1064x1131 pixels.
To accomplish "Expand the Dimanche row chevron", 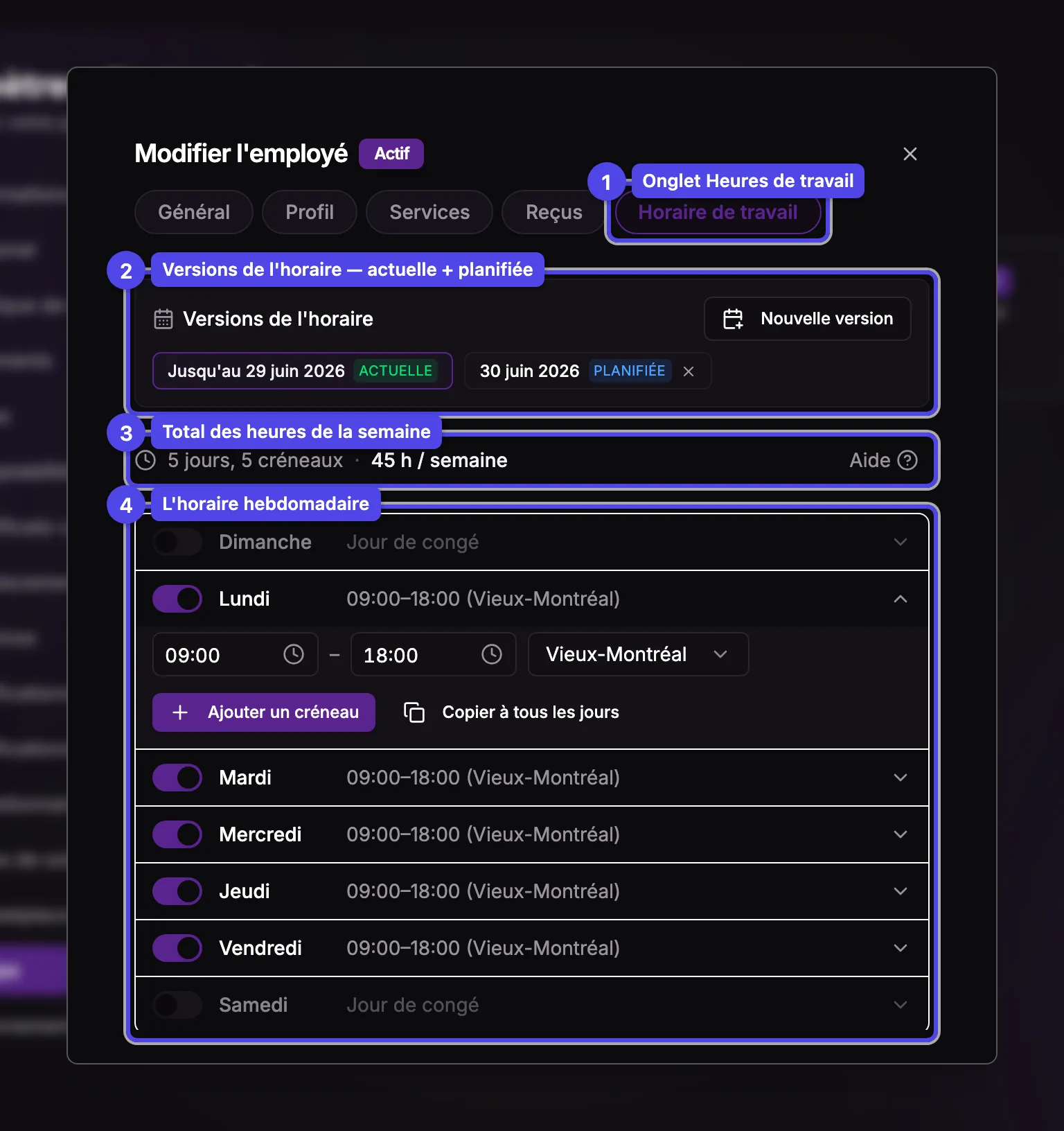I will coord(901,542).
